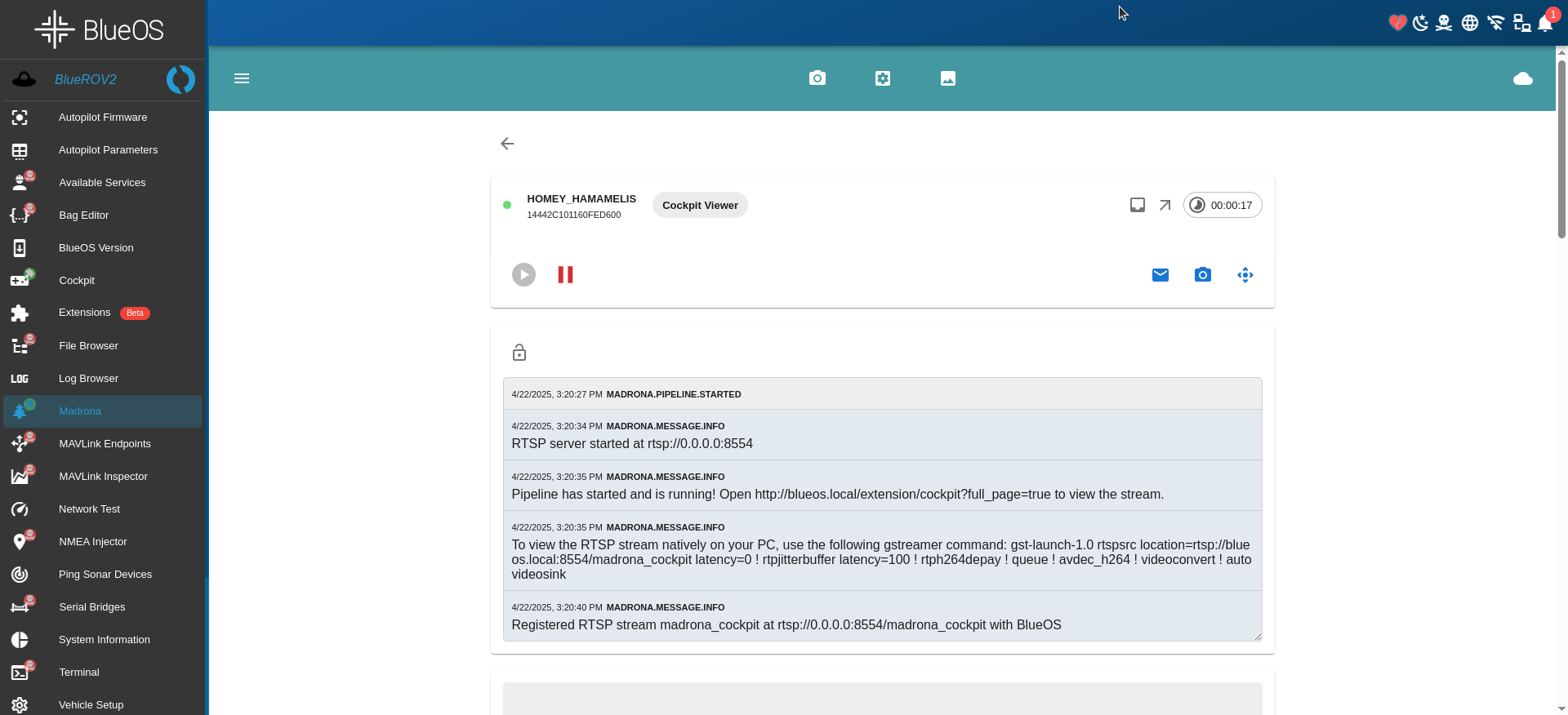Take snapshot with blue camera icon

[1203, 275]
